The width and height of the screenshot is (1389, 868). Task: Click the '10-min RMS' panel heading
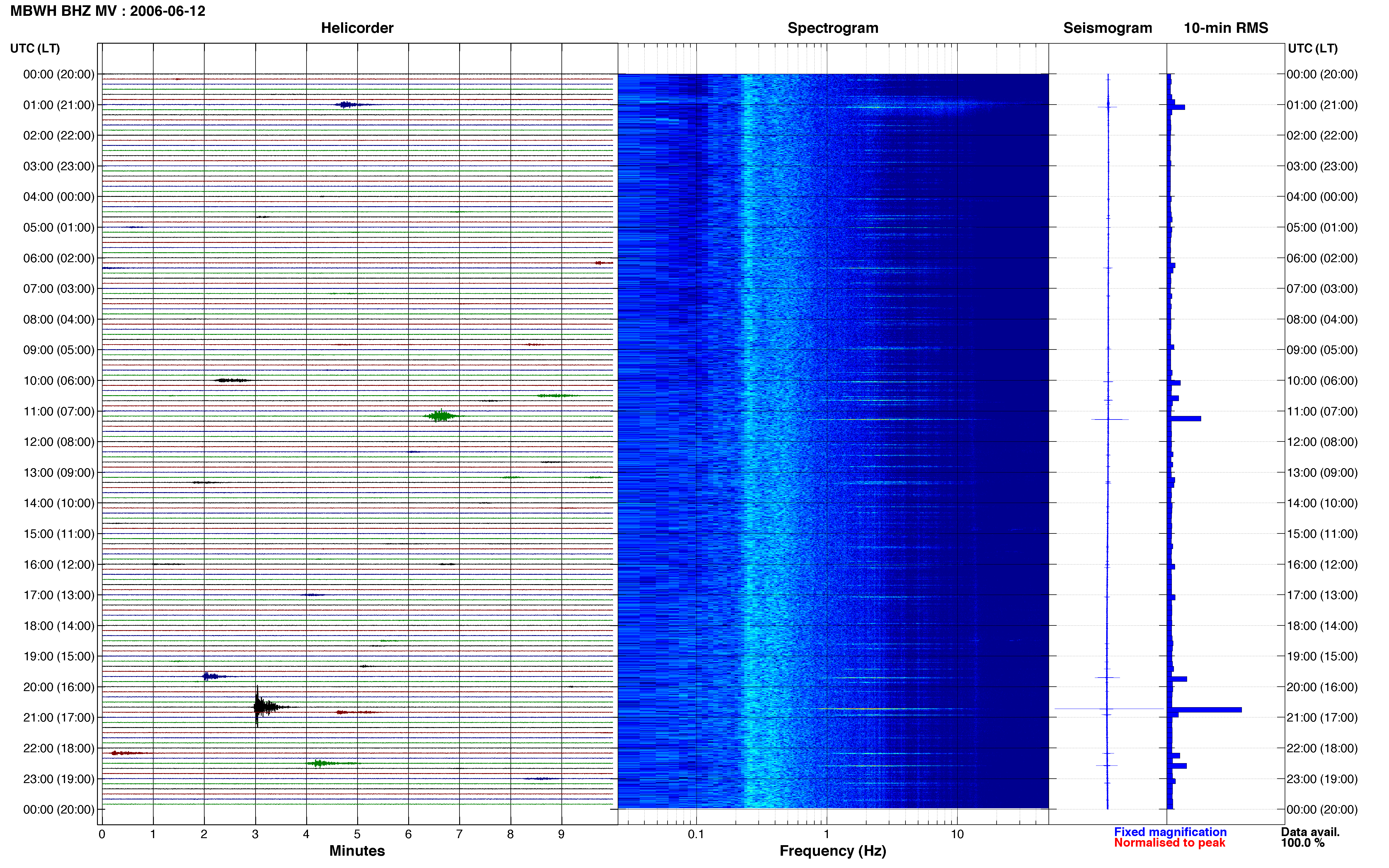click(x=1225, y=28)
